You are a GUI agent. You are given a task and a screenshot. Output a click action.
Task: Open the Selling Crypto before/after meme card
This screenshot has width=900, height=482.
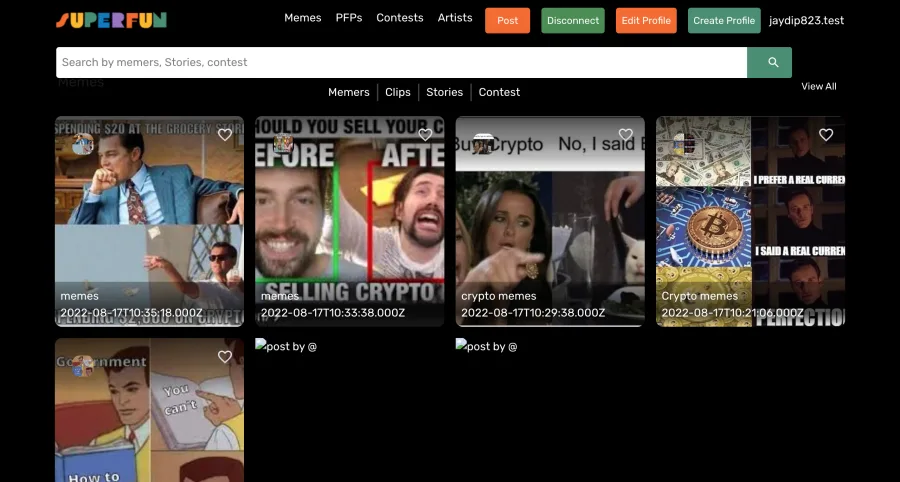[350, 221]
